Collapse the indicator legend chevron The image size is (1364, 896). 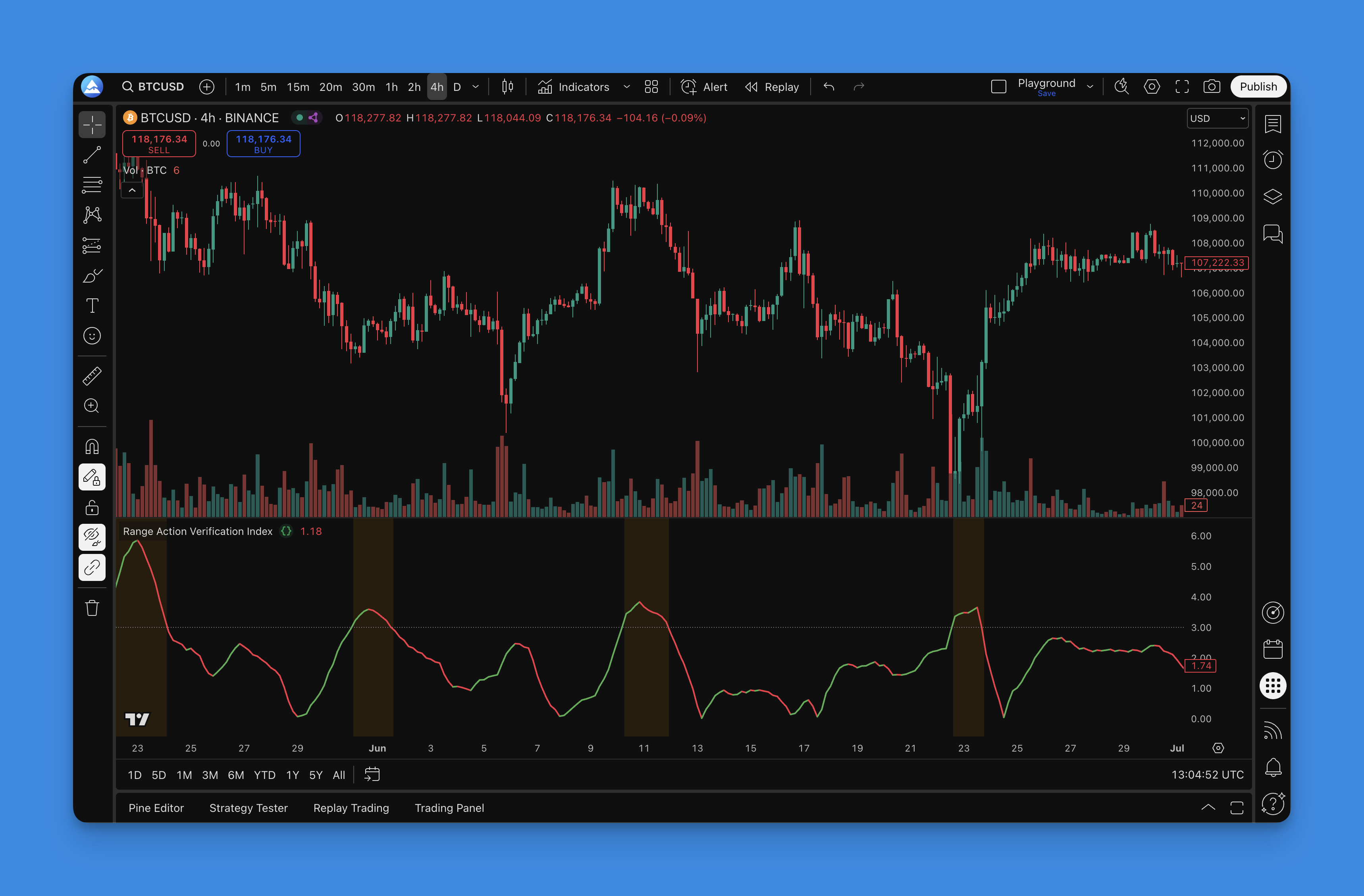coord(132,190)
